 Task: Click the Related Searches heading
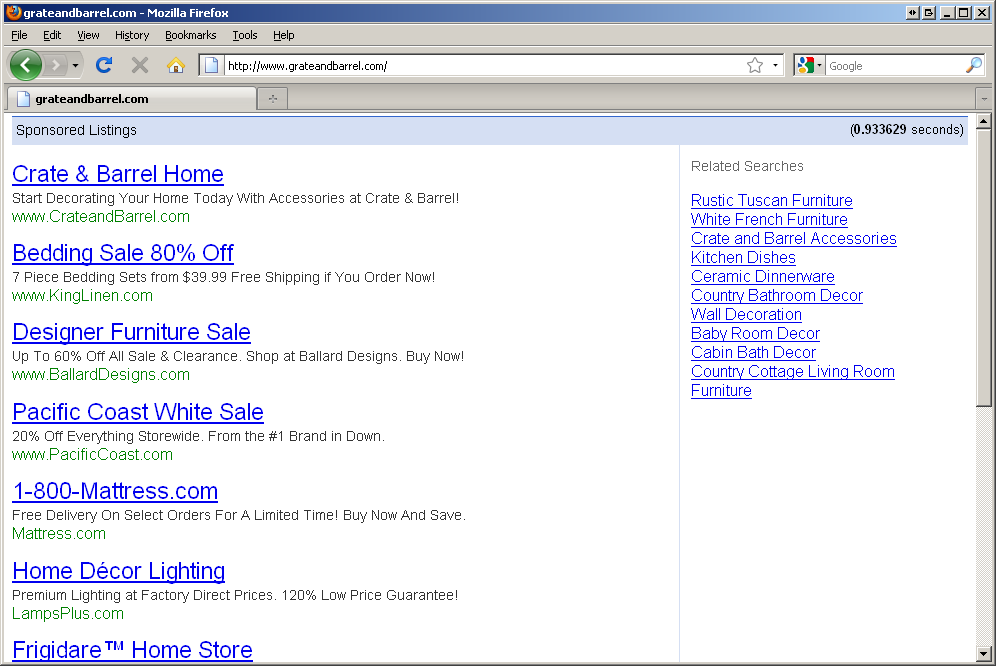tap(747, 166)
